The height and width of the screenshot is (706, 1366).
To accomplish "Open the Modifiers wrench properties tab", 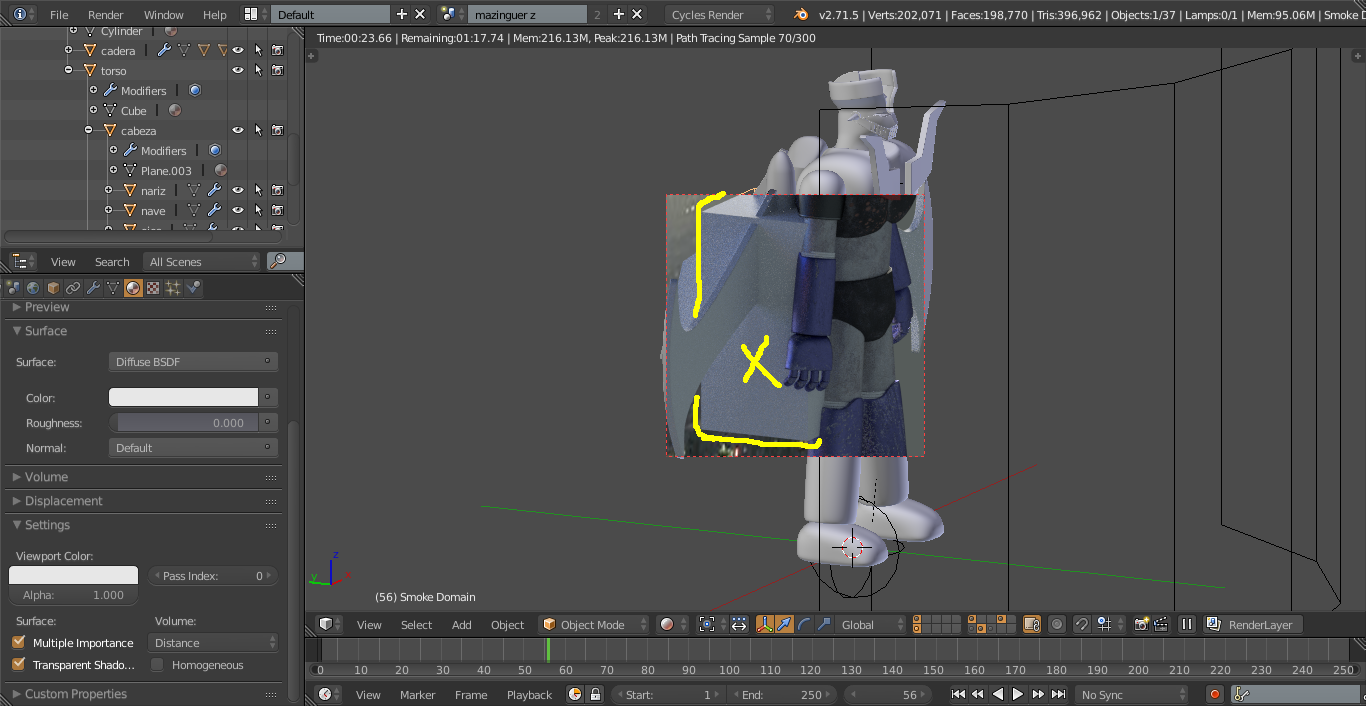I will click(93, 288).
